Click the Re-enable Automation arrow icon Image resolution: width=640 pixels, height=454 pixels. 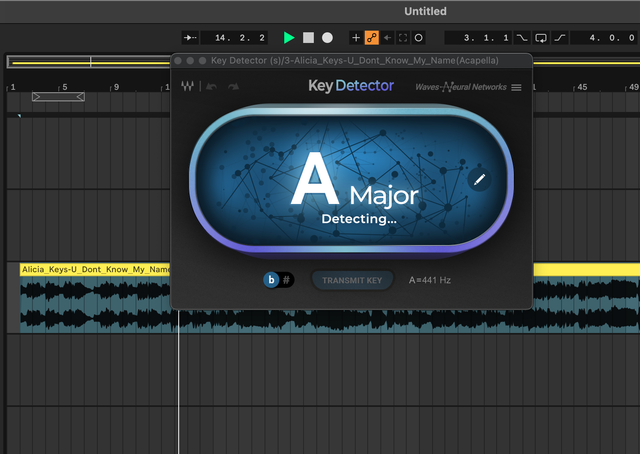pos(387,38)
